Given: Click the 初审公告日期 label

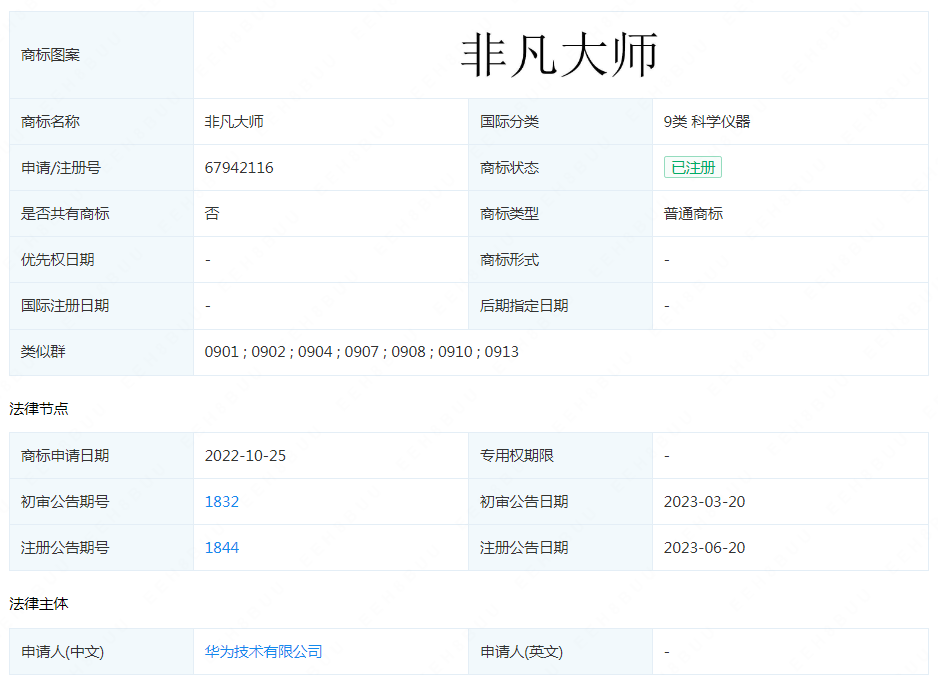Looking at the screenshot, I should coord(523,501).
